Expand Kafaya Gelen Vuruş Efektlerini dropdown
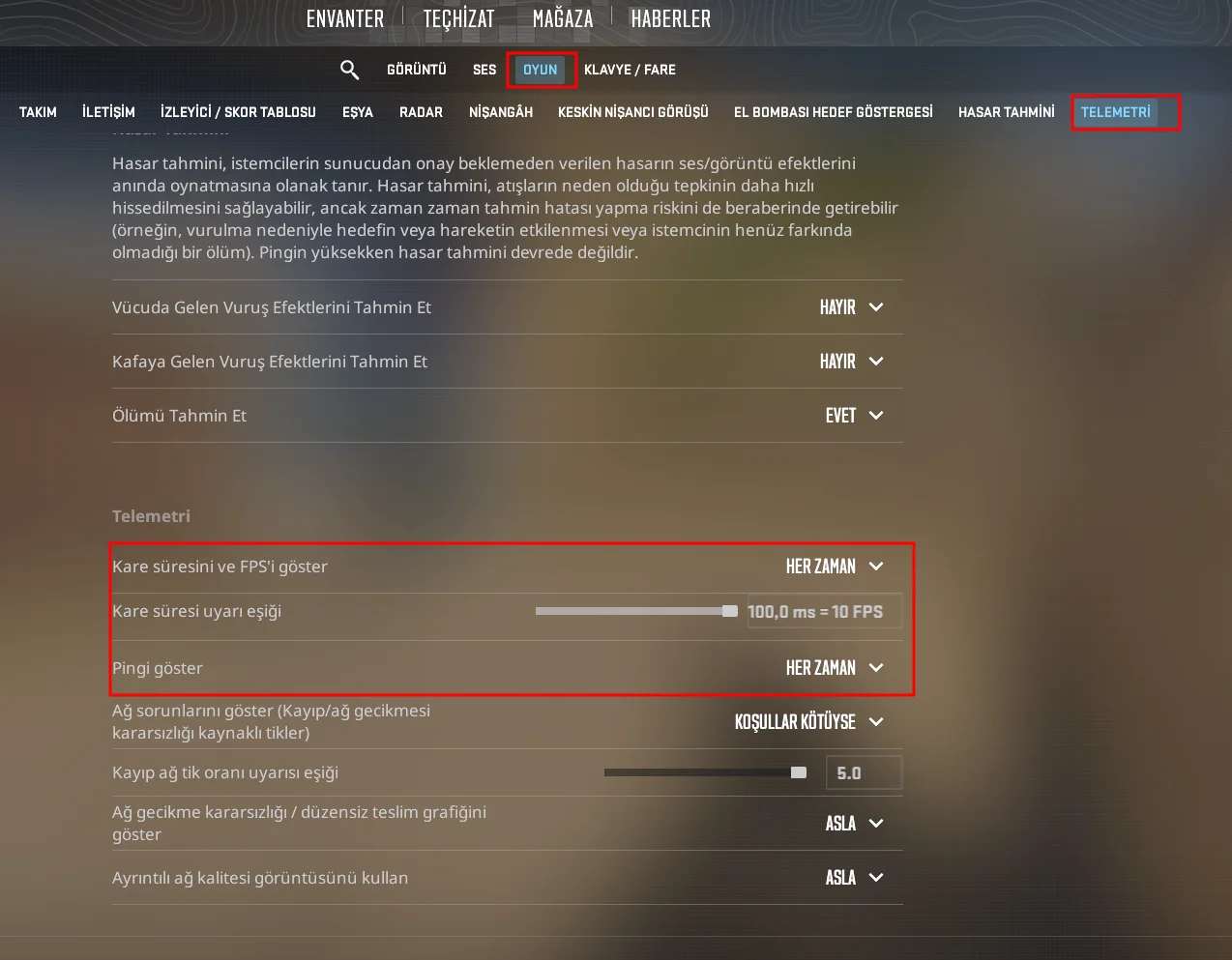 (x=851, y=362)
